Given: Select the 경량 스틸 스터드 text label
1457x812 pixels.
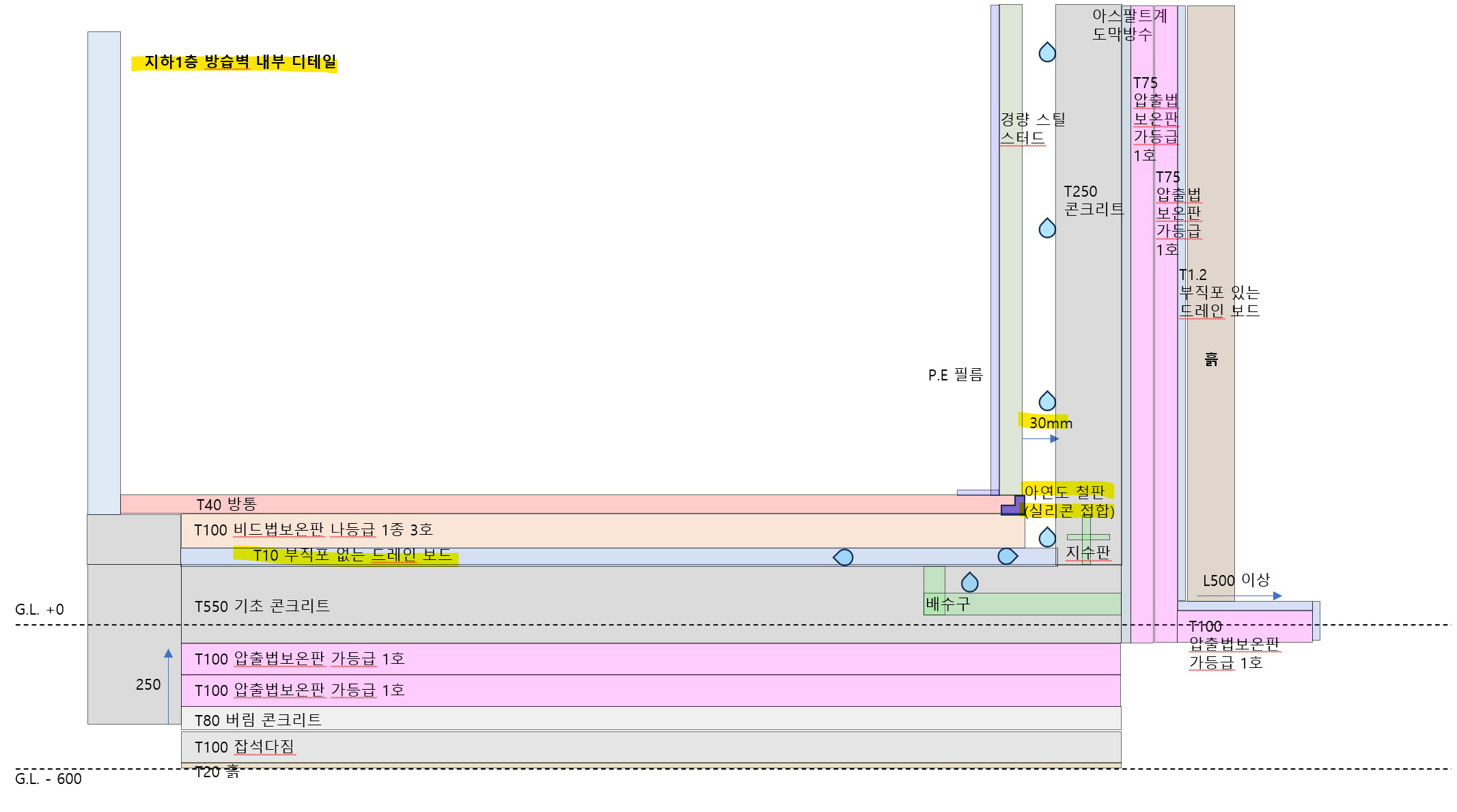Looking at the screenshot, I should pos(1032,128).
